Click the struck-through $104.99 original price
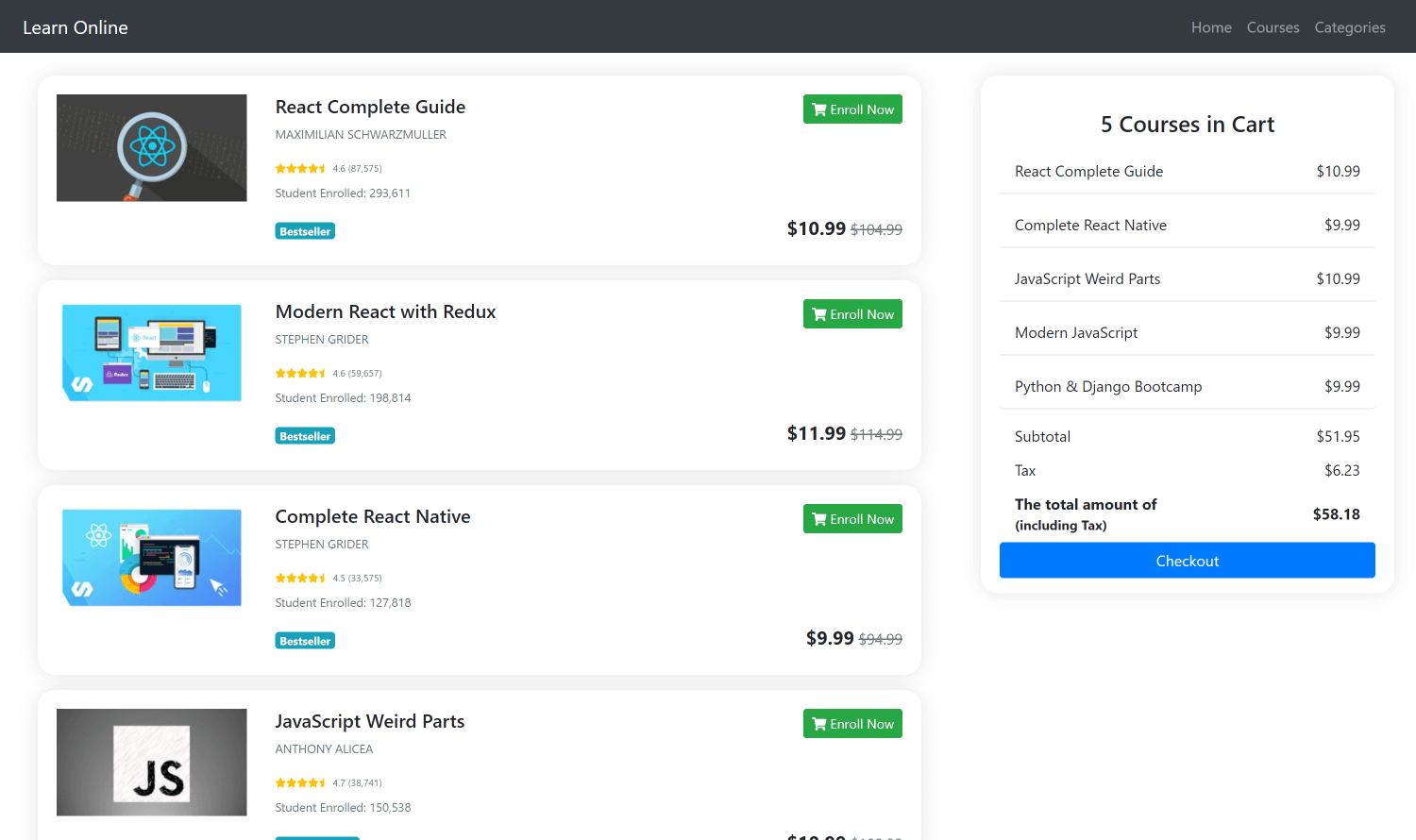Screen dimensions: 1416x840 coord(876,229)
